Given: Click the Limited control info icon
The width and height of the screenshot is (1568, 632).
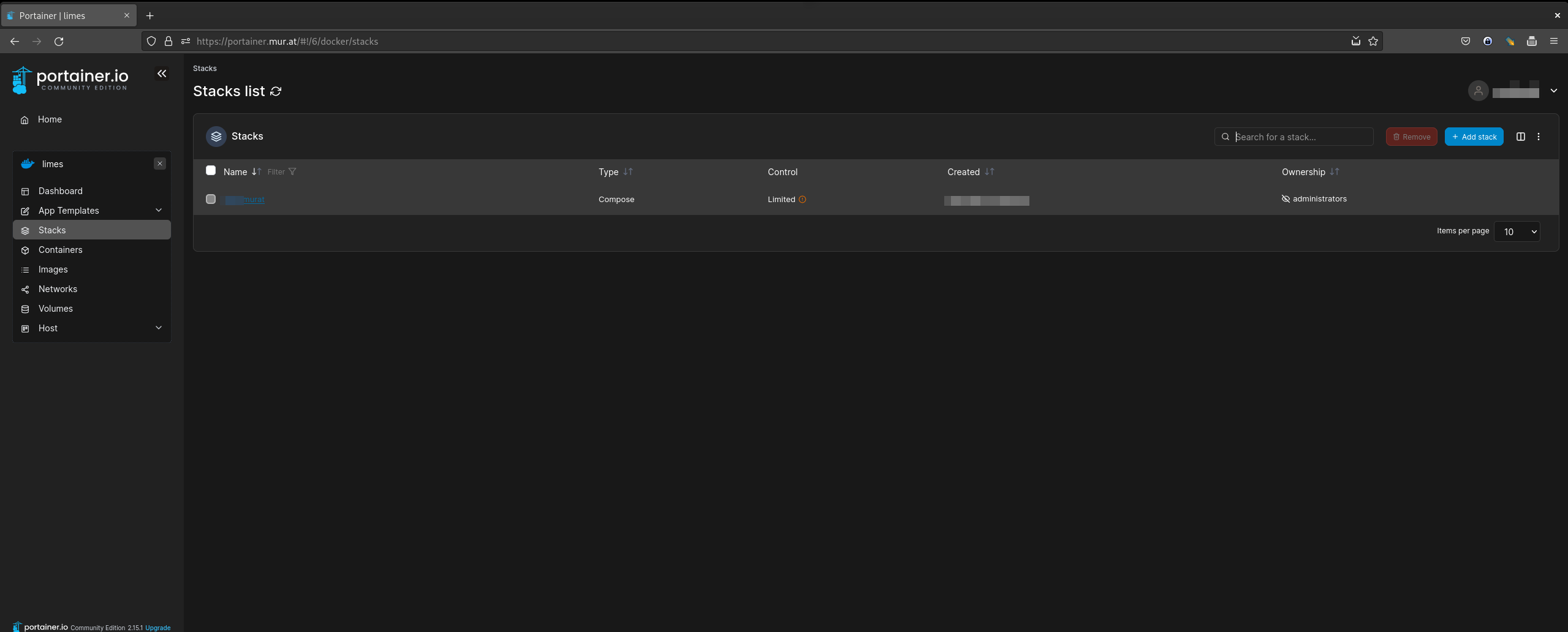Looking at the screenshot, I should [x=802, y=200].
